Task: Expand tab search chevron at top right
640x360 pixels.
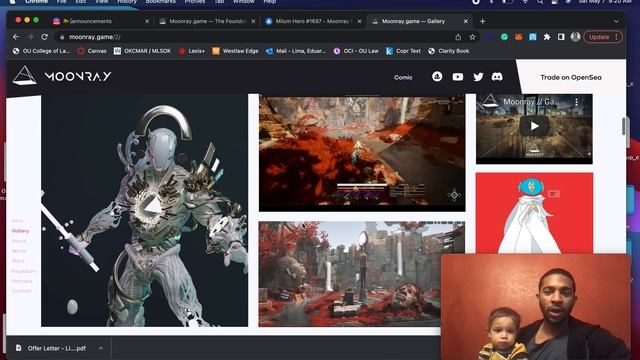Action: pyautogui.click(x=616, y=21)
